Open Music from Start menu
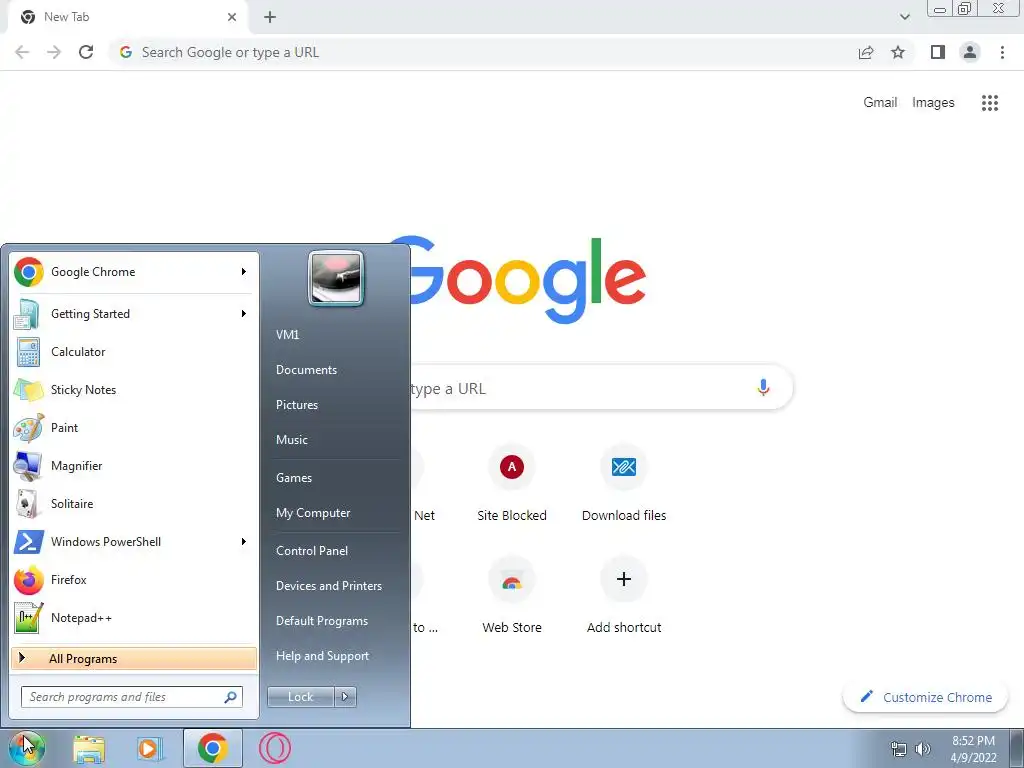This screenshot has width=1024, height=768. [291, 440]
